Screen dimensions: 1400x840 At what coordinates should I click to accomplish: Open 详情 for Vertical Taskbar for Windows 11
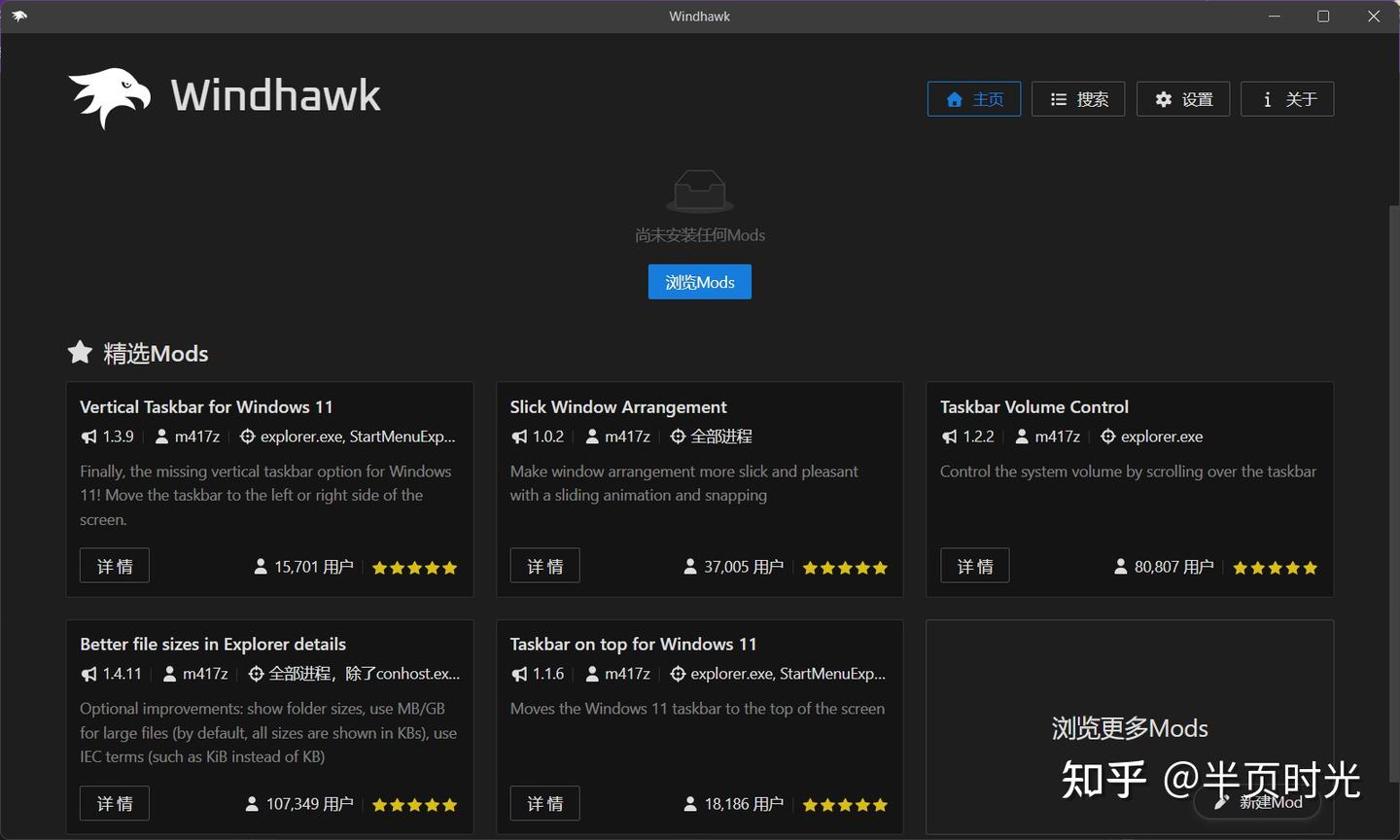115,566
